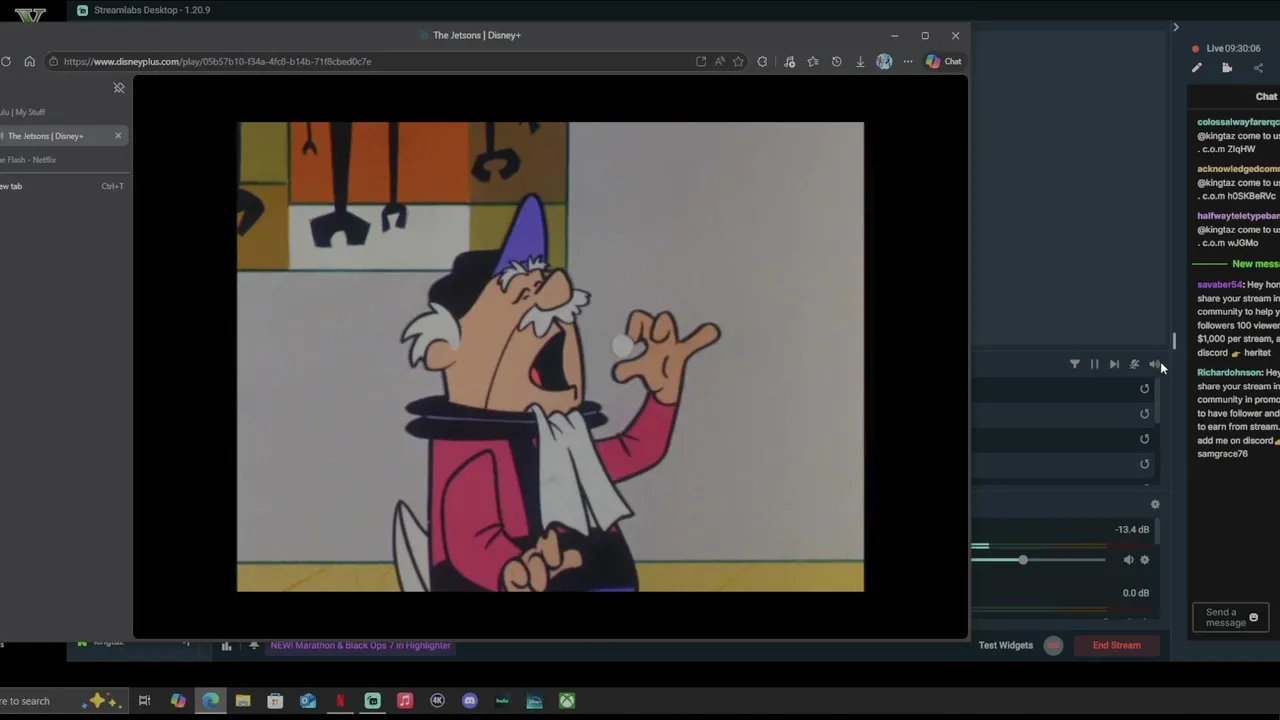Open Discord from the taskbar
Image resolution: width=1280 pixels, height=720 pixels.
[470, 701]
